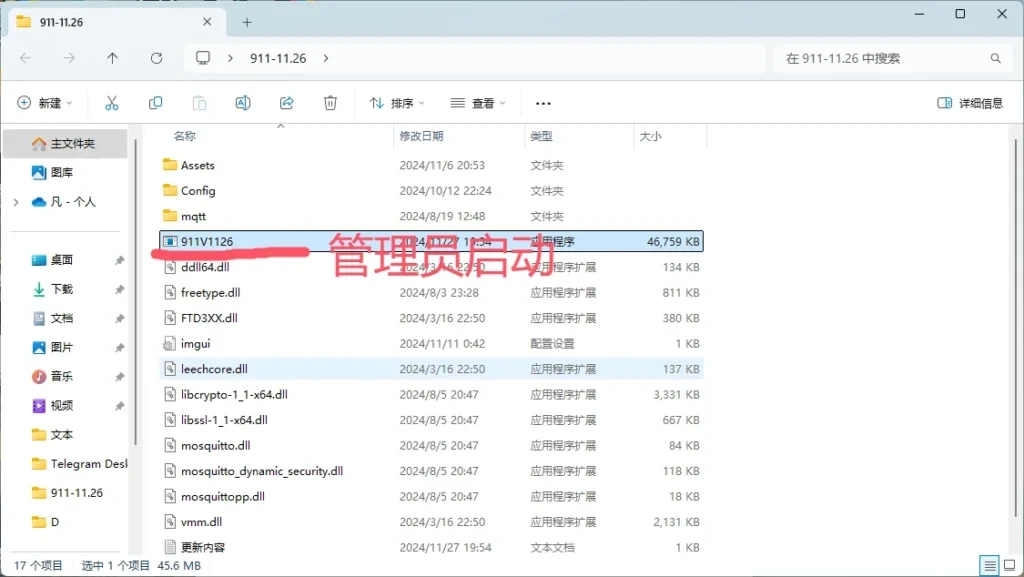The height and width of the screenshot is (577, 1024).
Task: Select the imgui config file
Action: point(431,343)
